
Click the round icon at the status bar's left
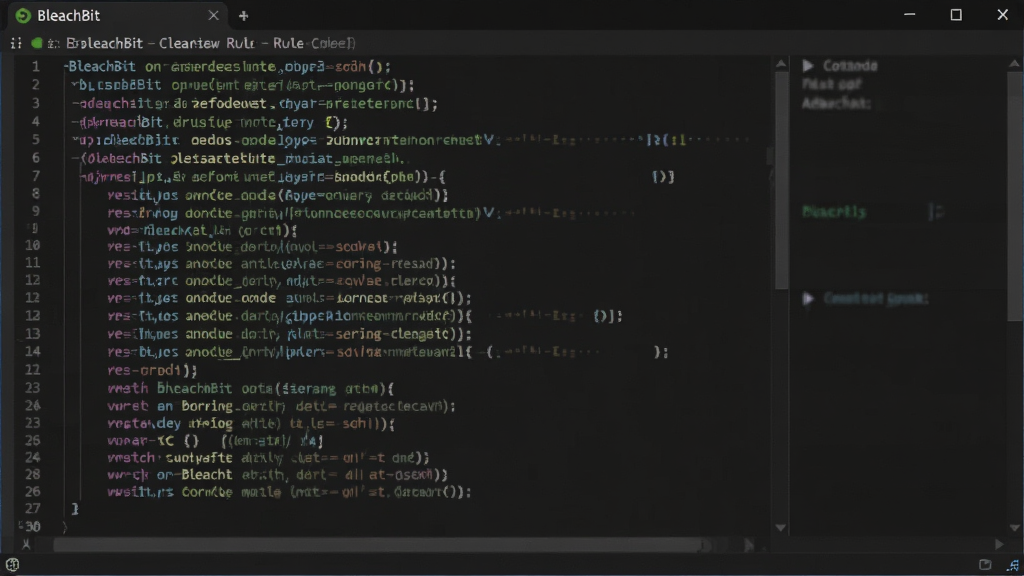(x=12, y=565)
